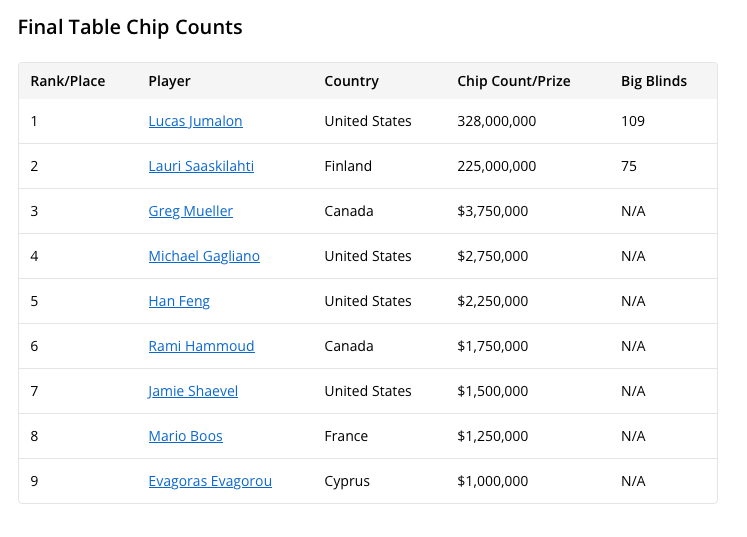Click the 328,000,000 chip count cell

point(496,121)
